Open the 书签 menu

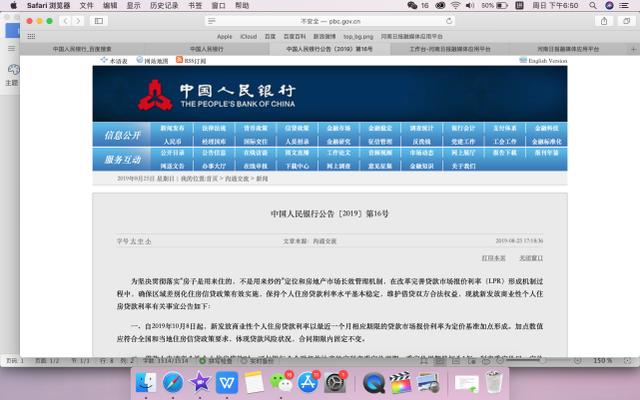[195, 5]
